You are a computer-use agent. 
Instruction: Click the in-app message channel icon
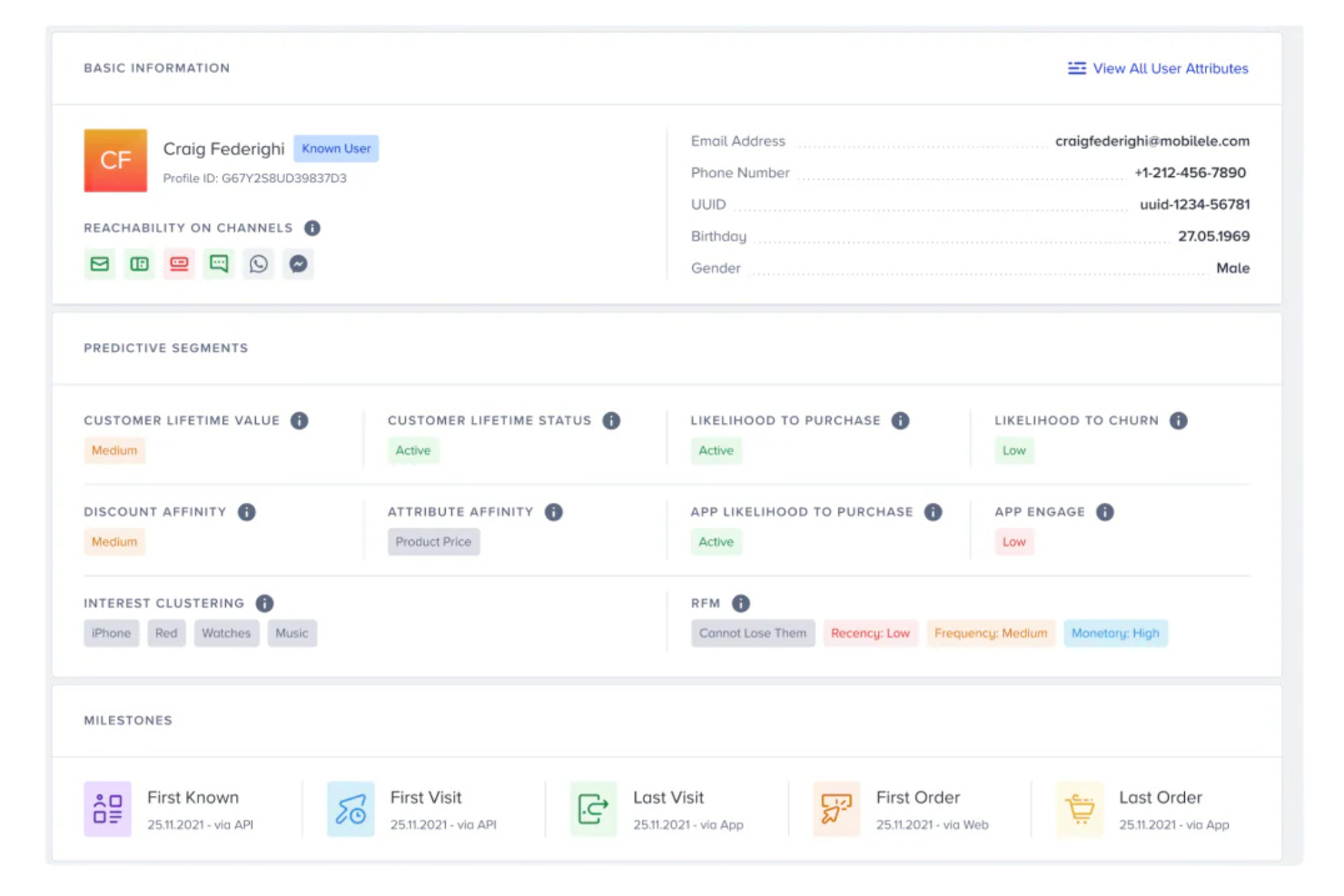tap(139, 263)
